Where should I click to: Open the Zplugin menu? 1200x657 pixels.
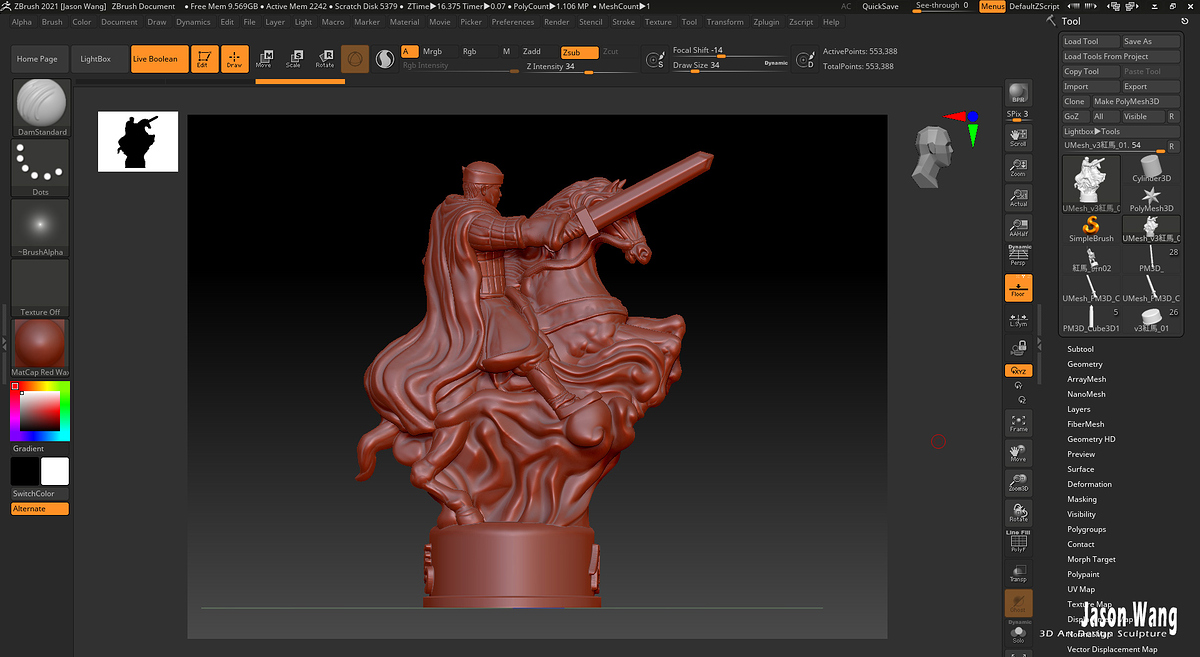[766, 22]
